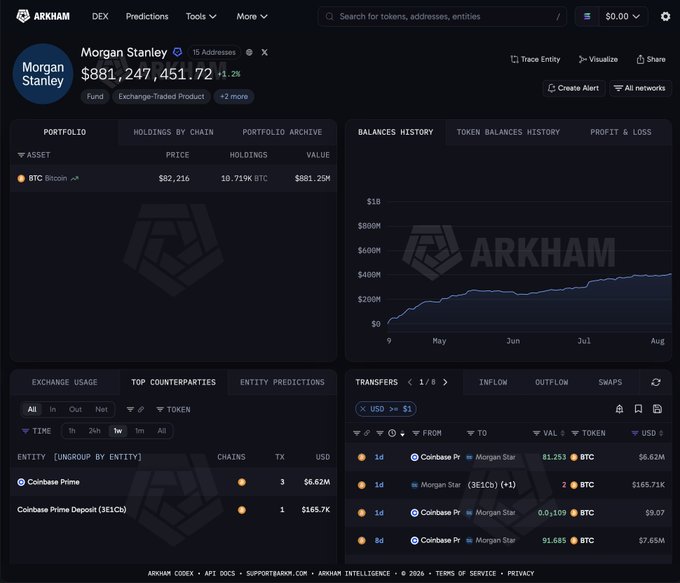Set time range to All
The height and width of the screenshot is (583, 680).
(162, 431)
